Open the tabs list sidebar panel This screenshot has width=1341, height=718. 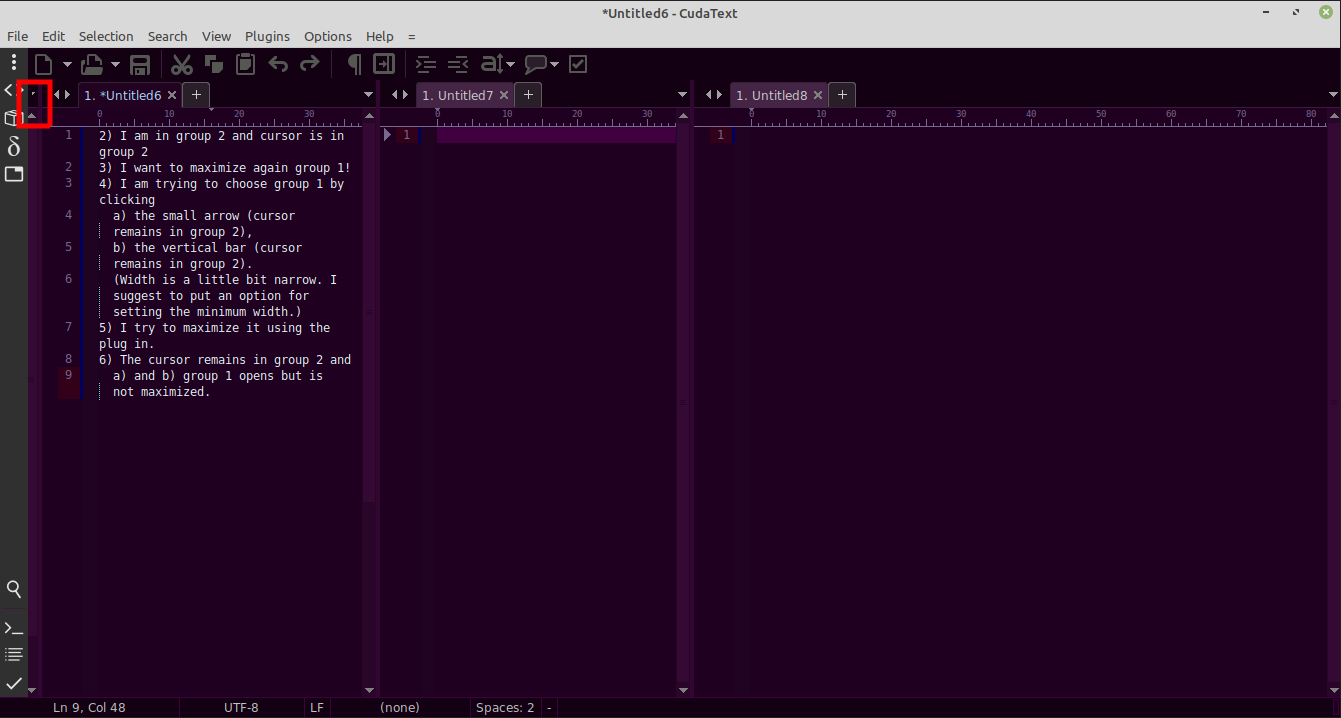click(x=14, y=174)
